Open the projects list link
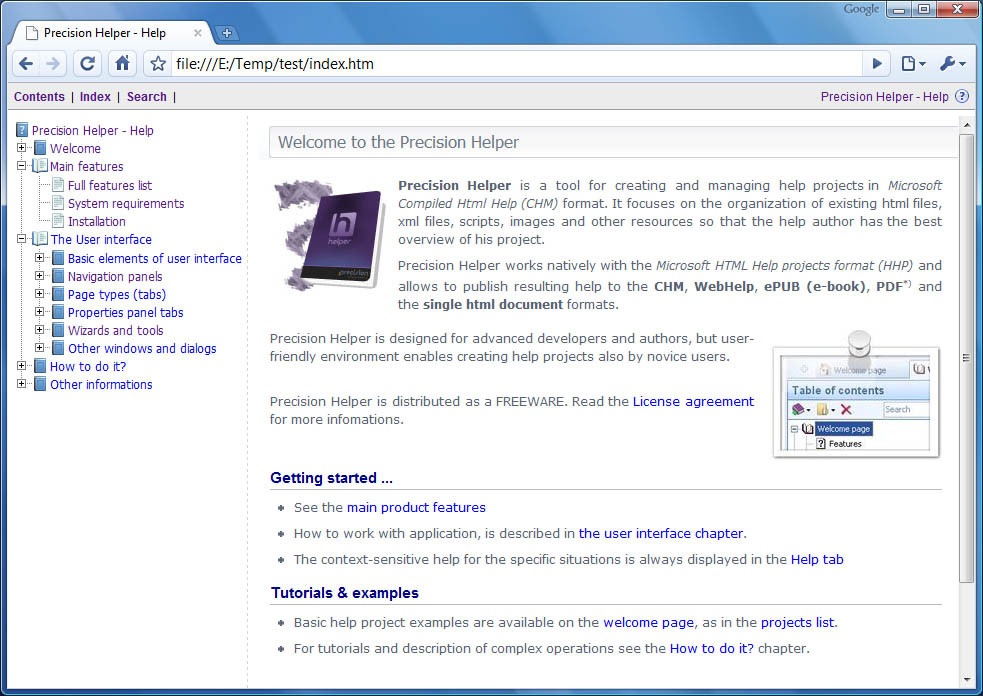983x696 pixels. tap(797, 623)
